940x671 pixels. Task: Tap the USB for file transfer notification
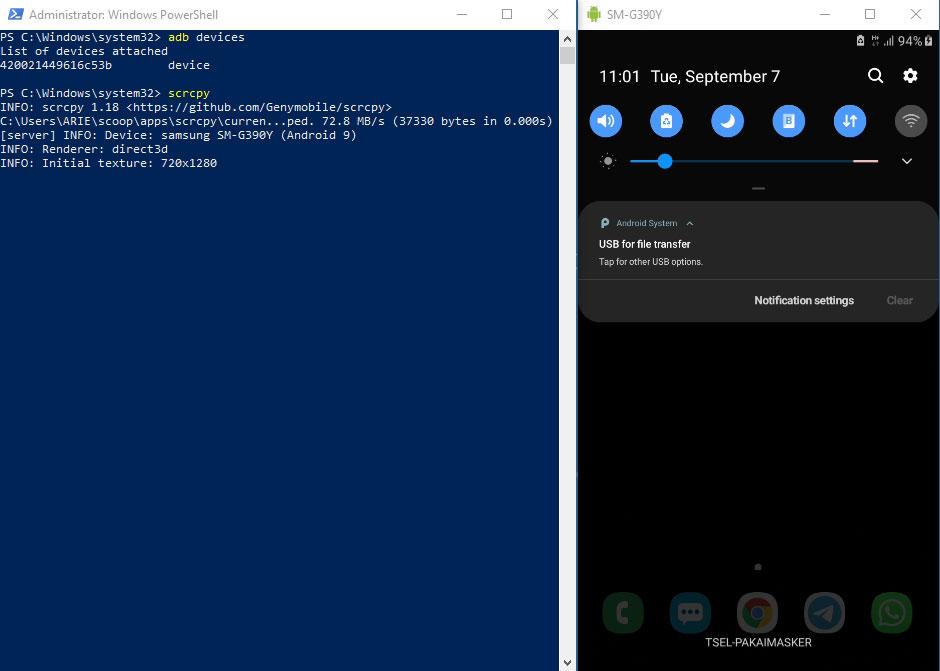[758, 240]
